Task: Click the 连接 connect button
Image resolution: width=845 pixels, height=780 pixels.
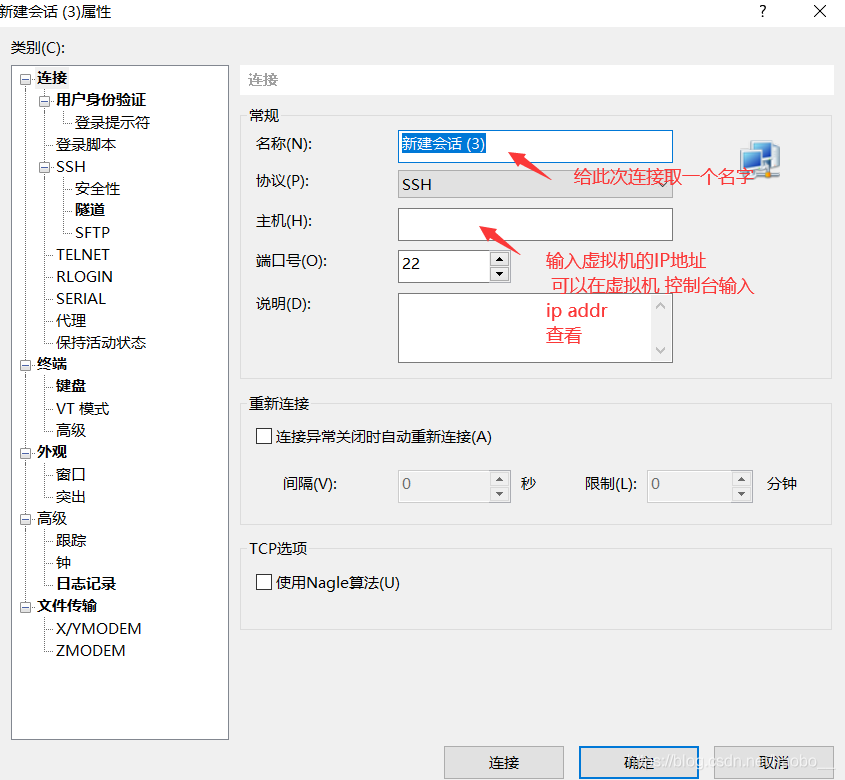Action: [504, 762]
